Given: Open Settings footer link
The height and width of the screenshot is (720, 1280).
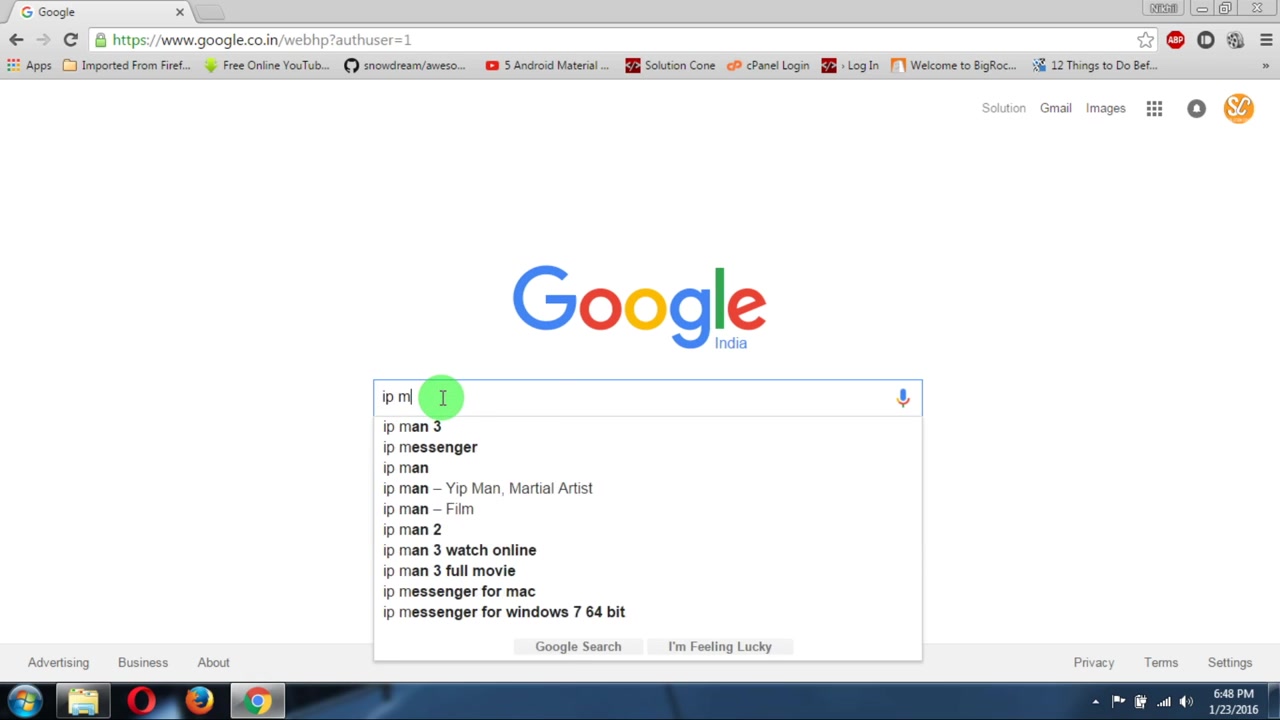Looking at the screenshot, I should 1229,662.
